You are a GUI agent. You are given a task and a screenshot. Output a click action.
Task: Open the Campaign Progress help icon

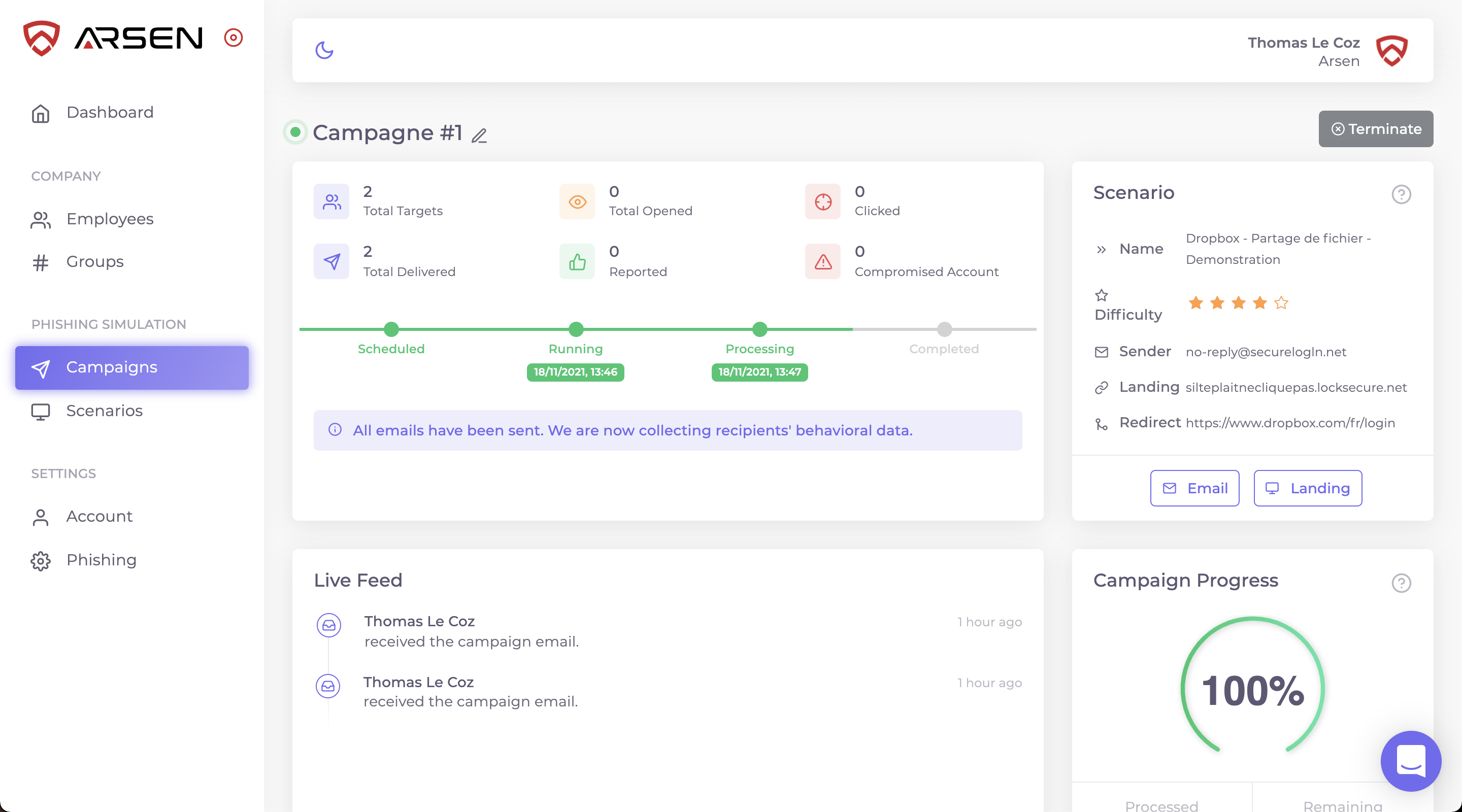tap(1401, 583)
